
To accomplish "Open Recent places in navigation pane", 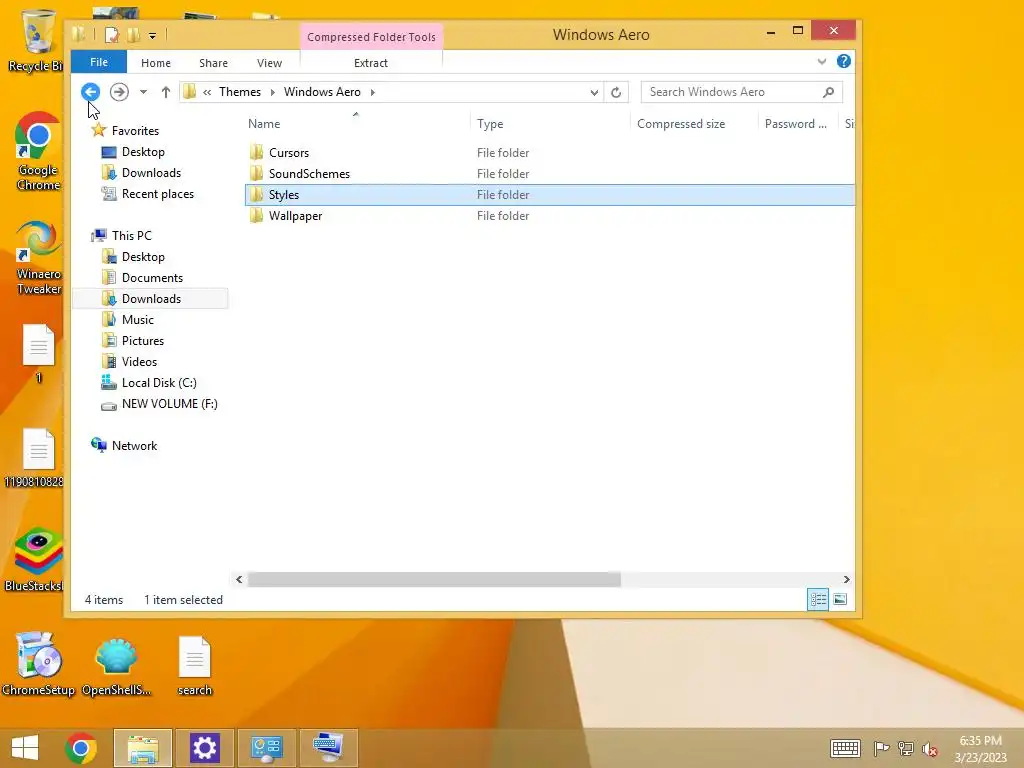I will pyautogui.click(x=157, y=193).
